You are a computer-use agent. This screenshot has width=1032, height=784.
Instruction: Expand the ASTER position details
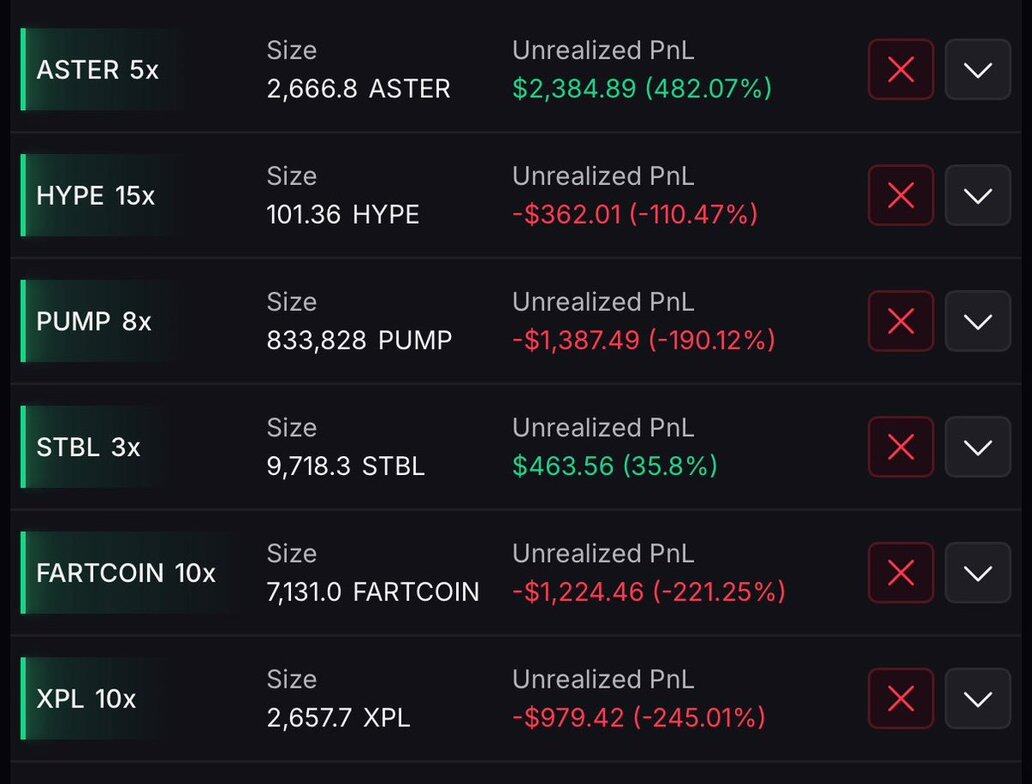coord(977,70)
